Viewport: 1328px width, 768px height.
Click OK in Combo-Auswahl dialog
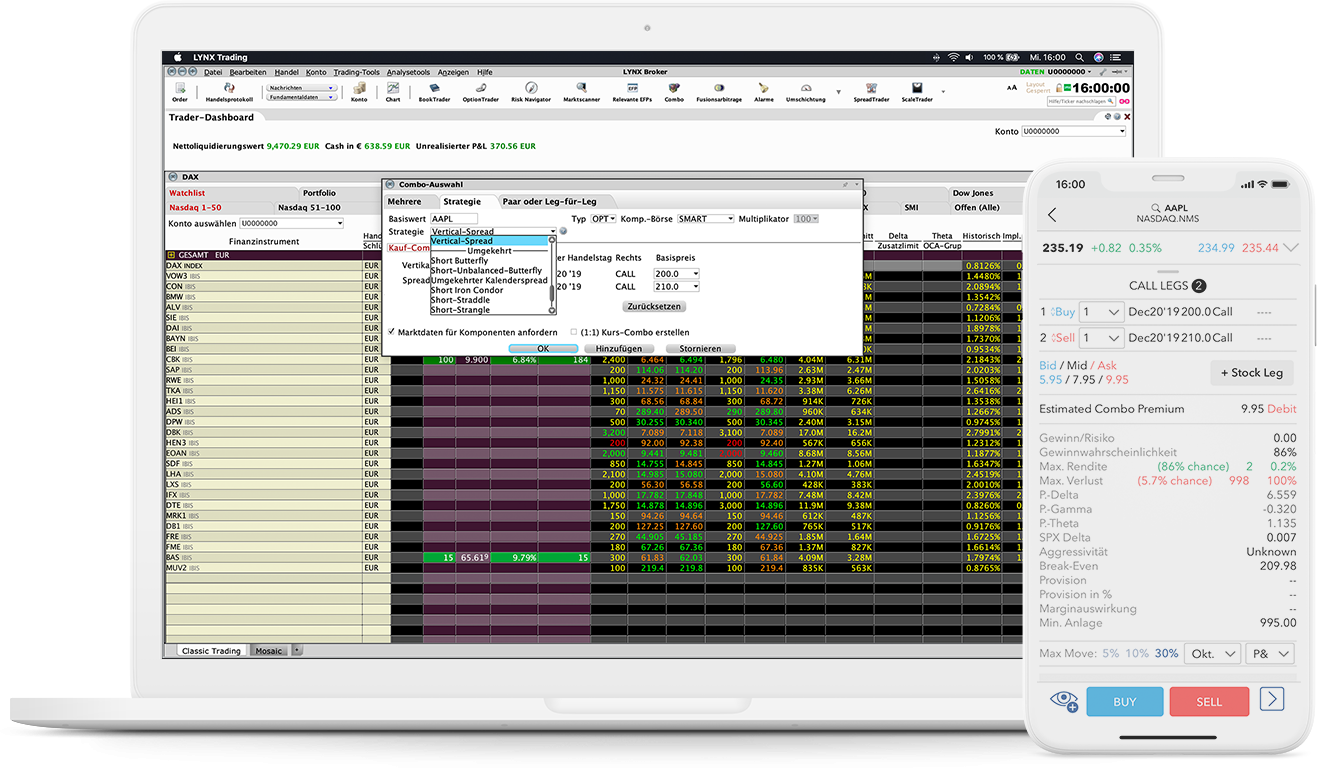pos(543,348)
